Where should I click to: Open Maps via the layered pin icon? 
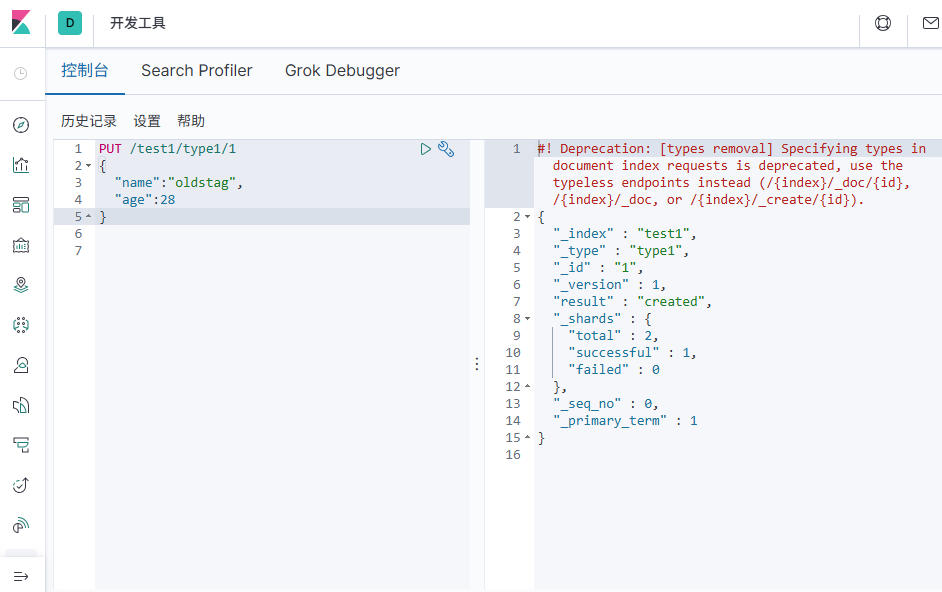coord(21,285)
